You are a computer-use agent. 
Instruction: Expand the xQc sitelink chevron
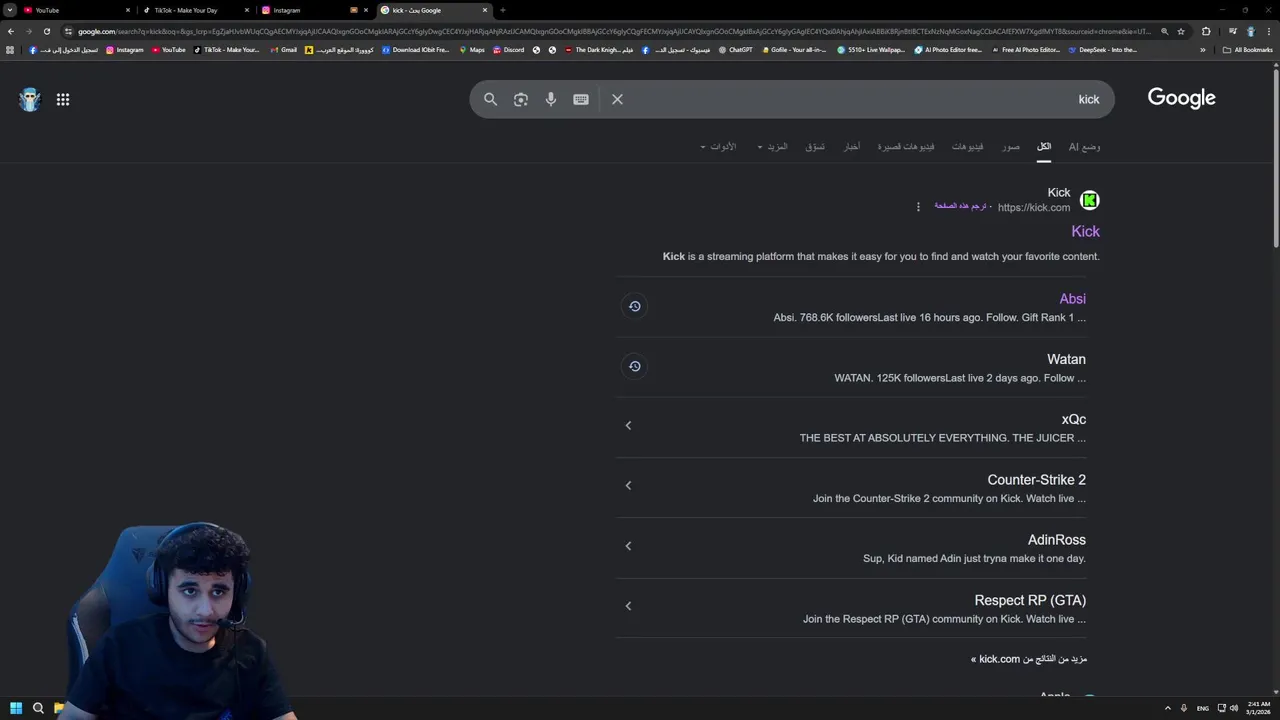pos(628,426)
